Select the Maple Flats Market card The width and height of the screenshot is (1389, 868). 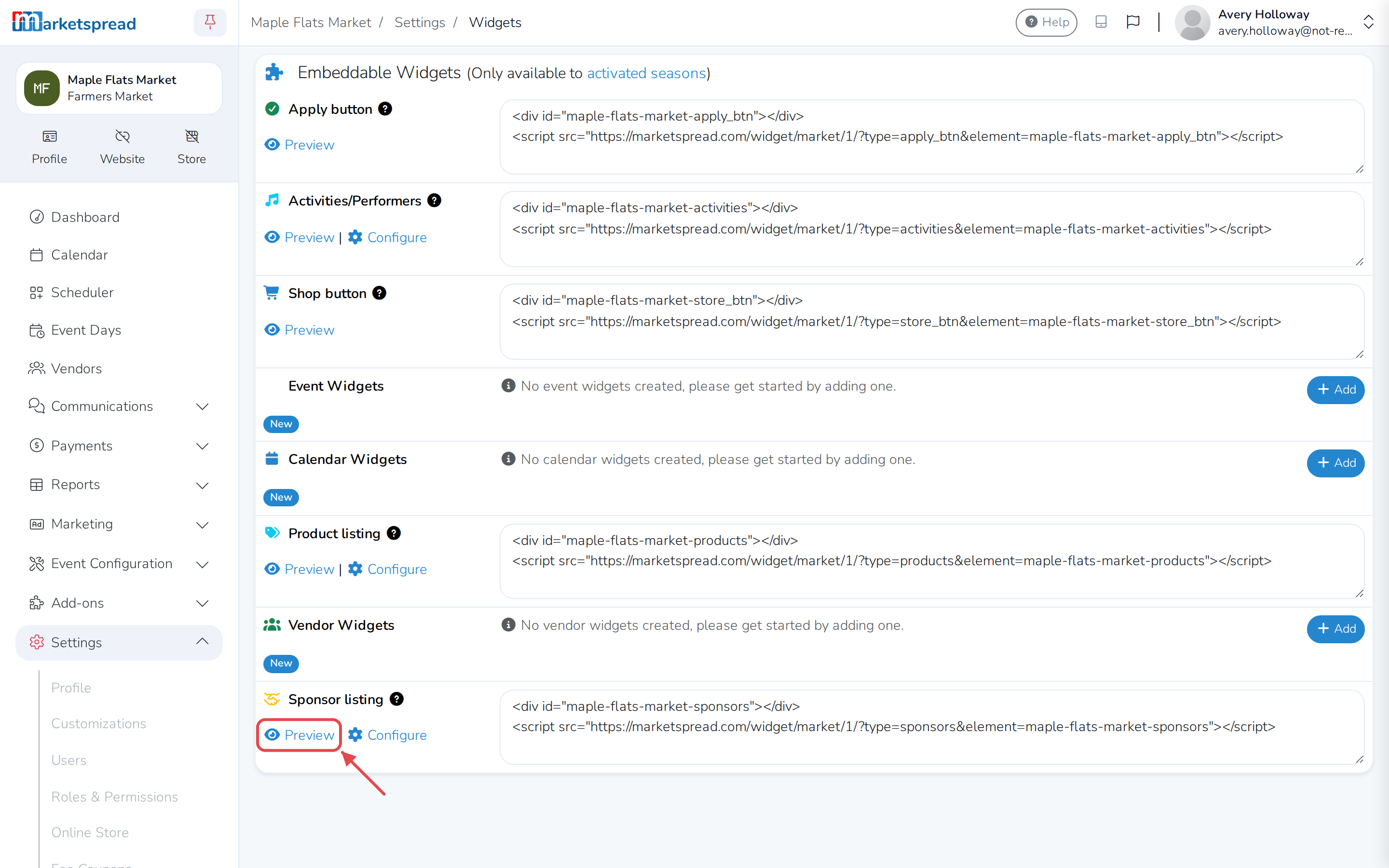[x=119, y=88]
